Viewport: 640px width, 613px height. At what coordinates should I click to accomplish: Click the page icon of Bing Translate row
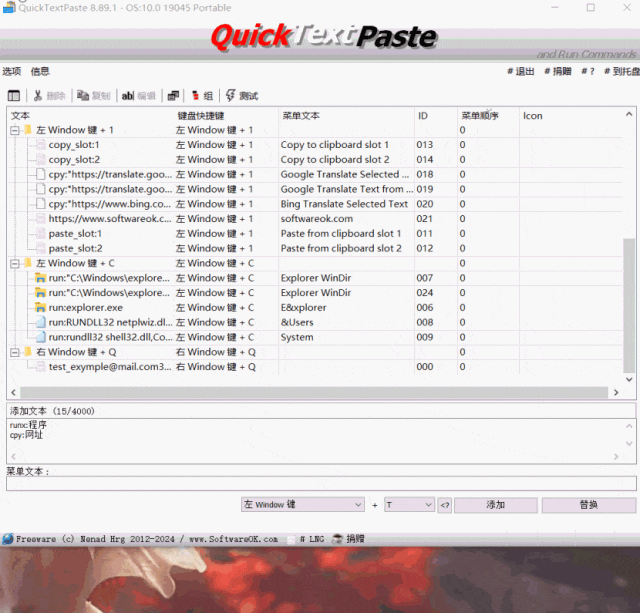pos(40,204)
